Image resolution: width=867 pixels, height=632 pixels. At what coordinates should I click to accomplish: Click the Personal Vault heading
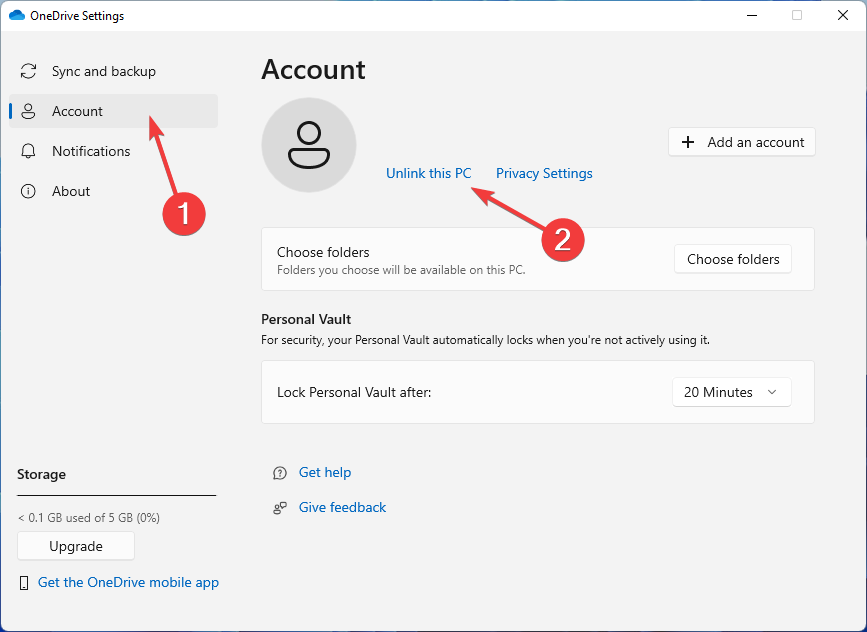click(306, 319)
